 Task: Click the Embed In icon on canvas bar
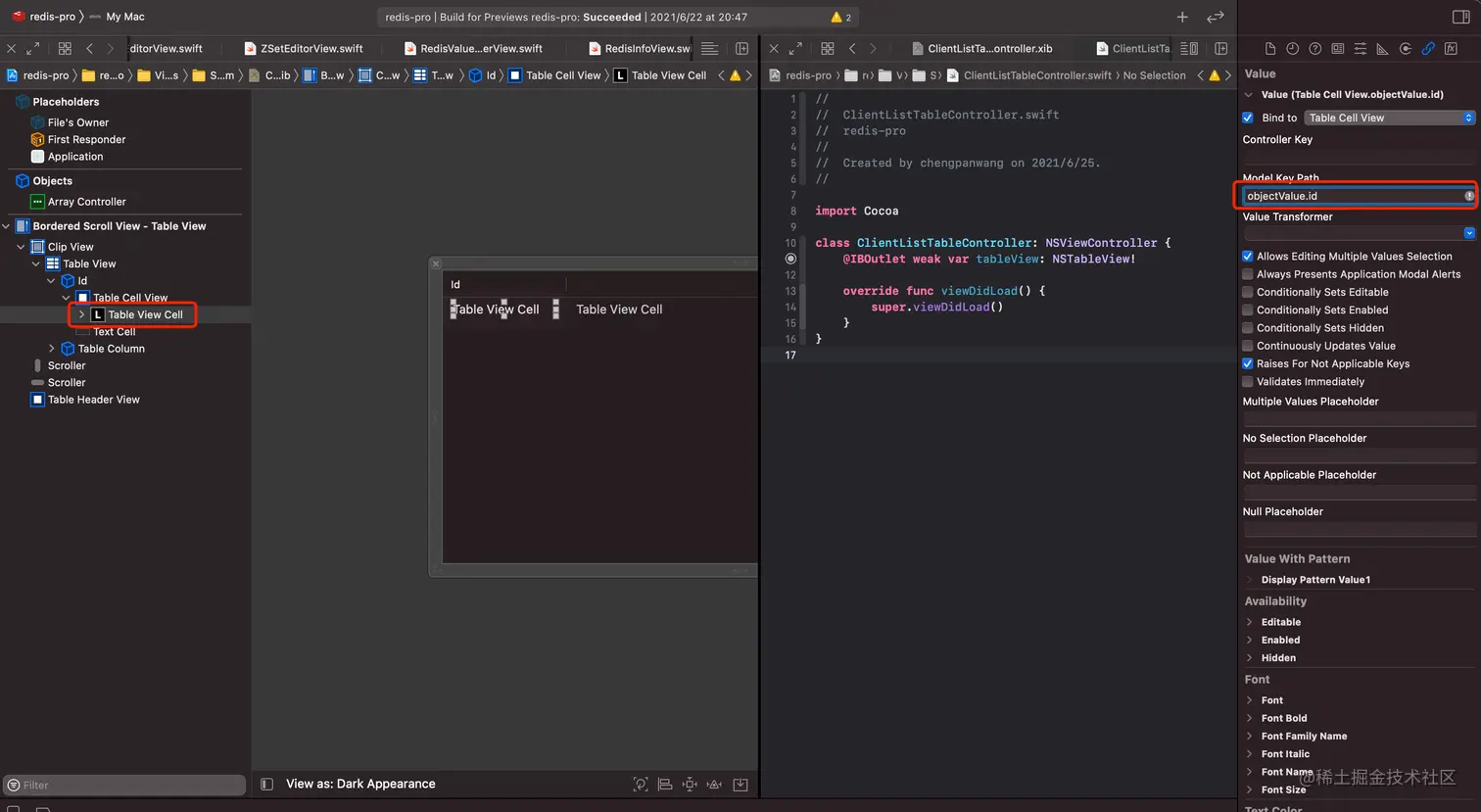tap(740, 785)
